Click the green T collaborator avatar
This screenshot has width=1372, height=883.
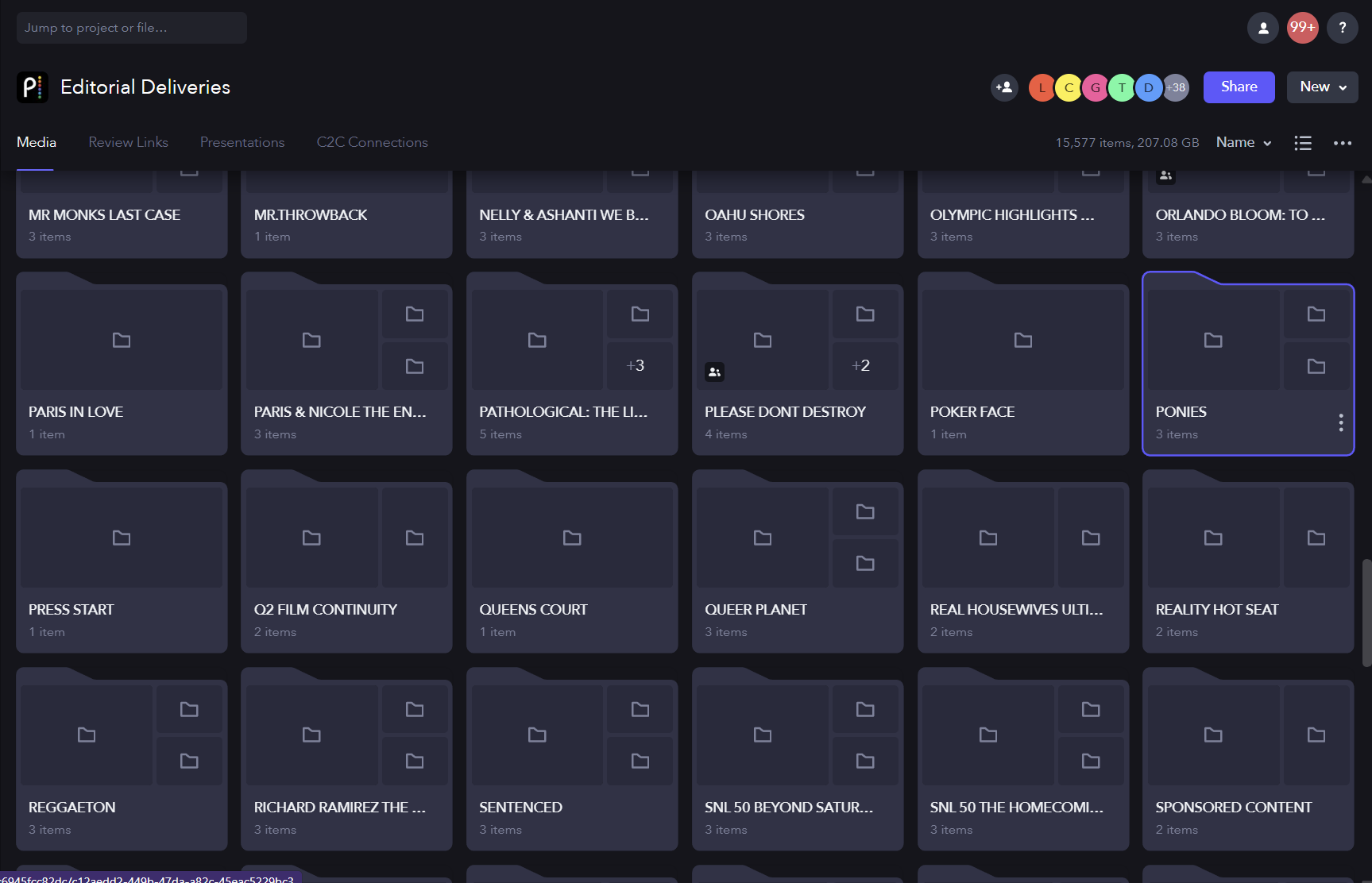click(x=1122, y=88)
